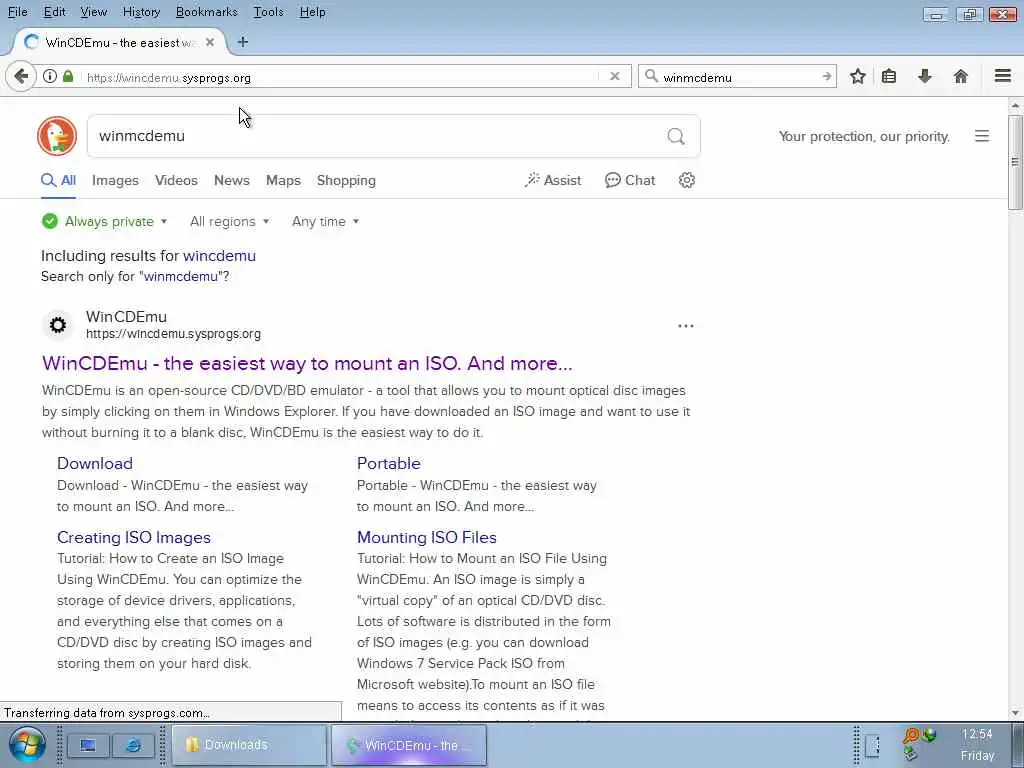Click the network tray icon
Viewport: 1024px width, 768px height.
point(929,735)
